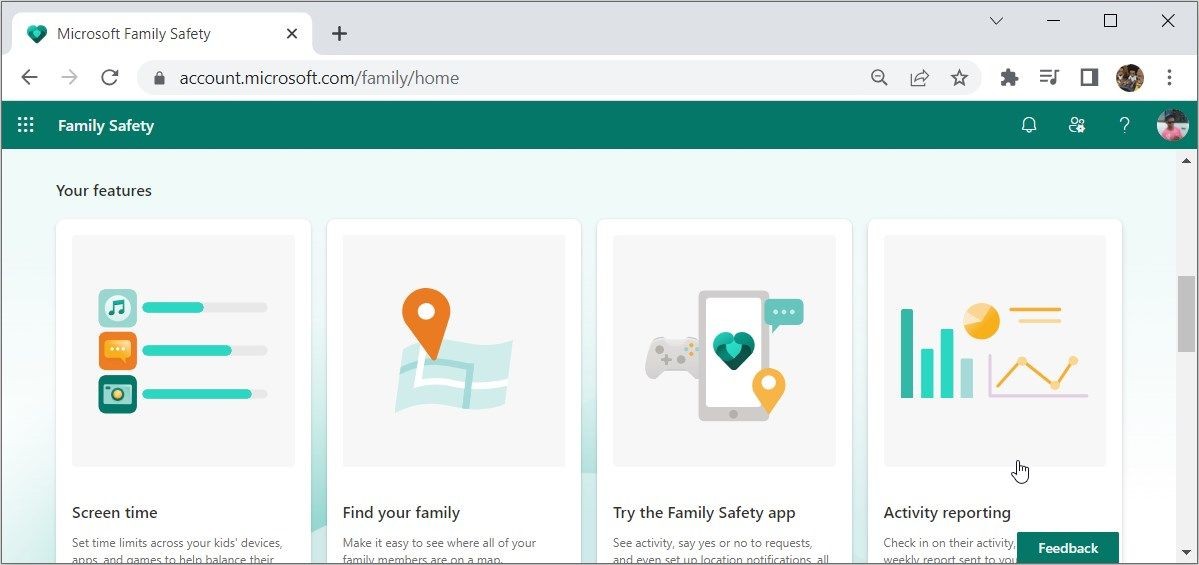Viewport: 1199px width, 565px height.
Task: Toggle the browser side panel
Action: 1089,77
